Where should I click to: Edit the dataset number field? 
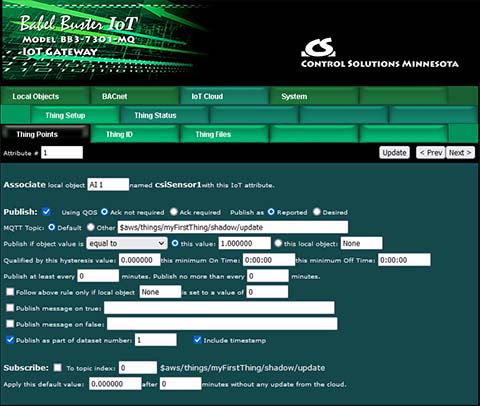(x=156, y=340)
